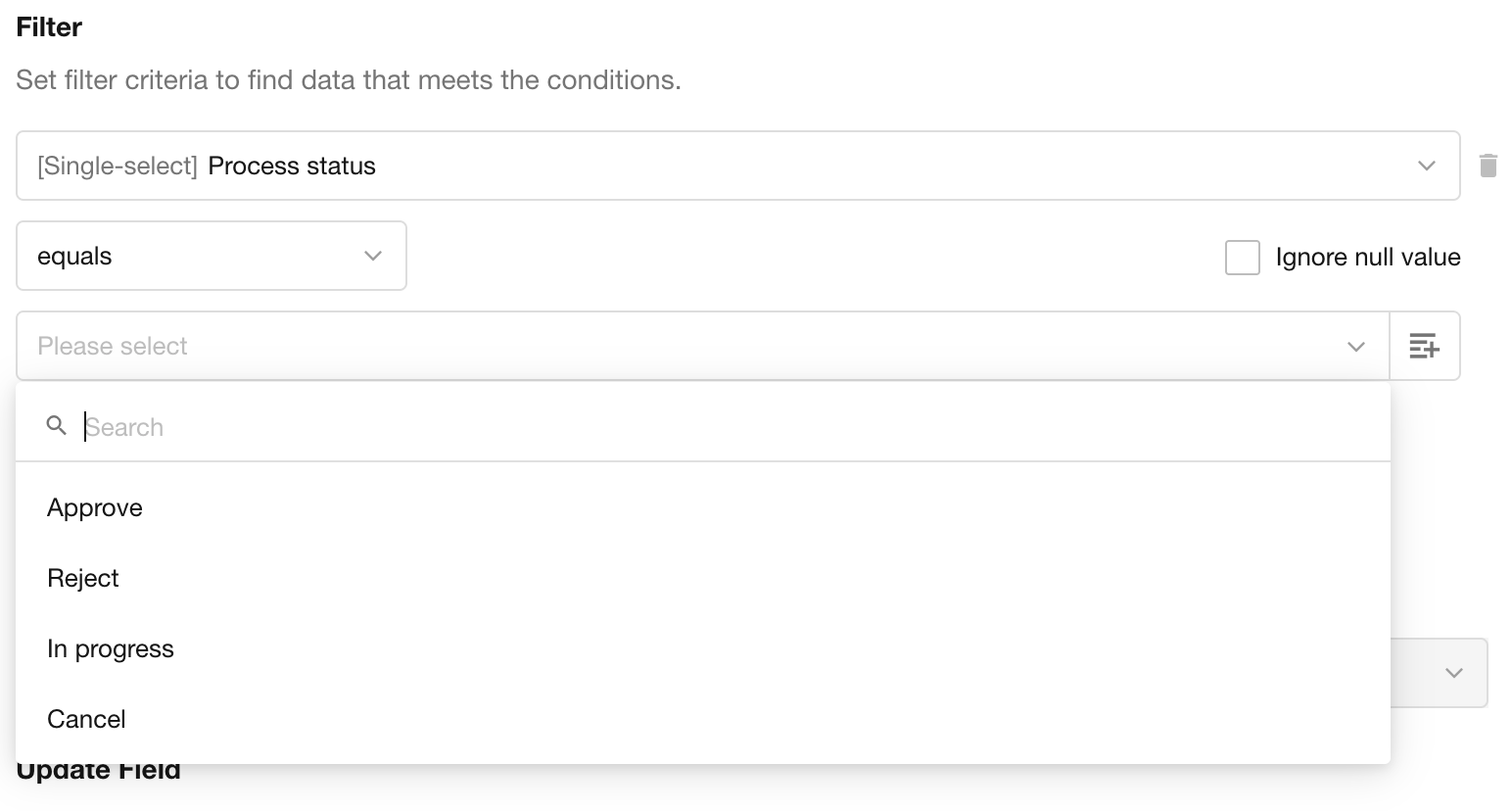Open the equals operator chevron
The image size is (1512, 811).
(372, 256)
